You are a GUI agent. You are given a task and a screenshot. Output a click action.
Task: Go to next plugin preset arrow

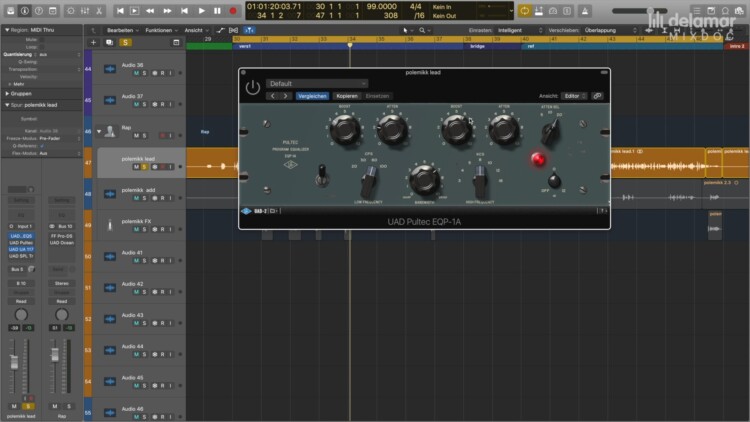[286, 96]
